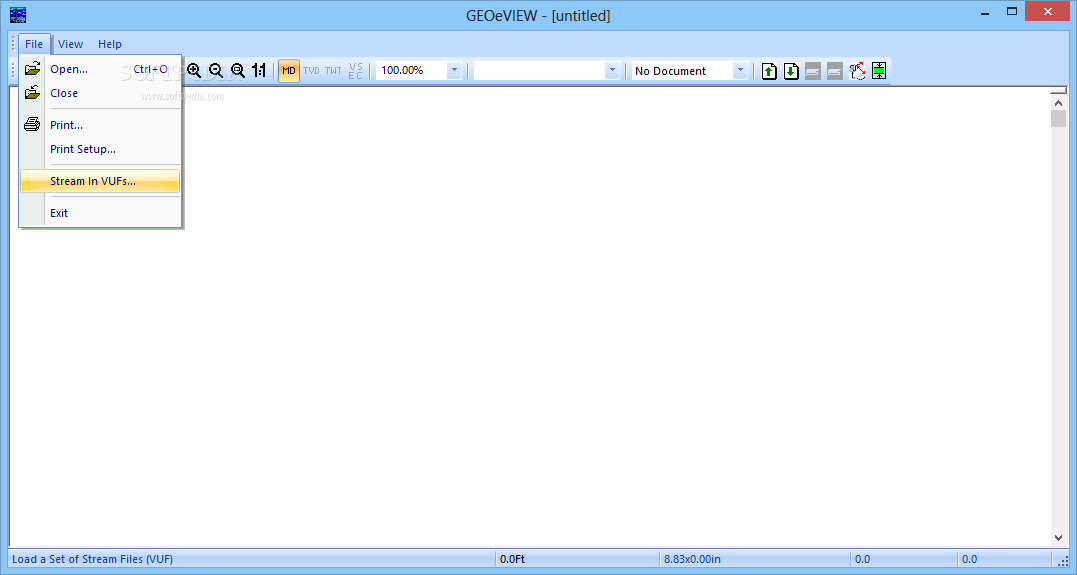
Task: Select Print Setup... menu entry
Action: [x=100, y=149]
